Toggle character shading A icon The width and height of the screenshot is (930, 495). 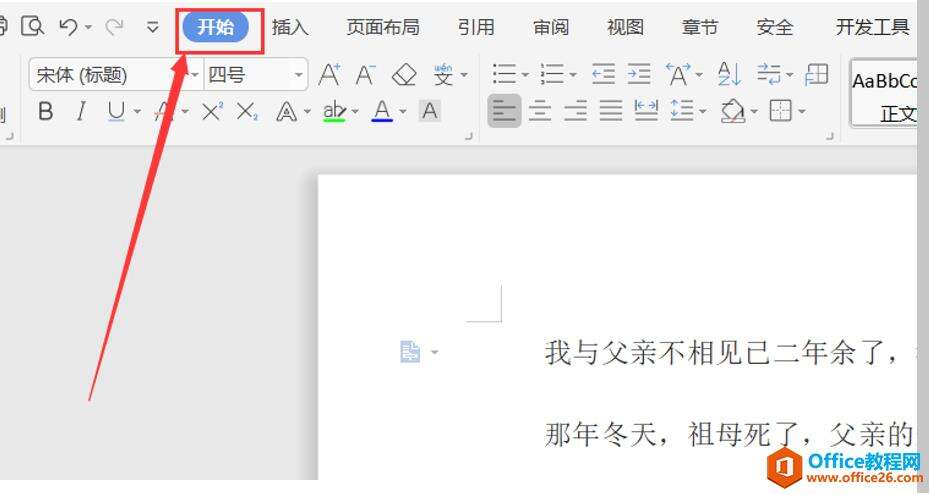click(x=430, y=111)
